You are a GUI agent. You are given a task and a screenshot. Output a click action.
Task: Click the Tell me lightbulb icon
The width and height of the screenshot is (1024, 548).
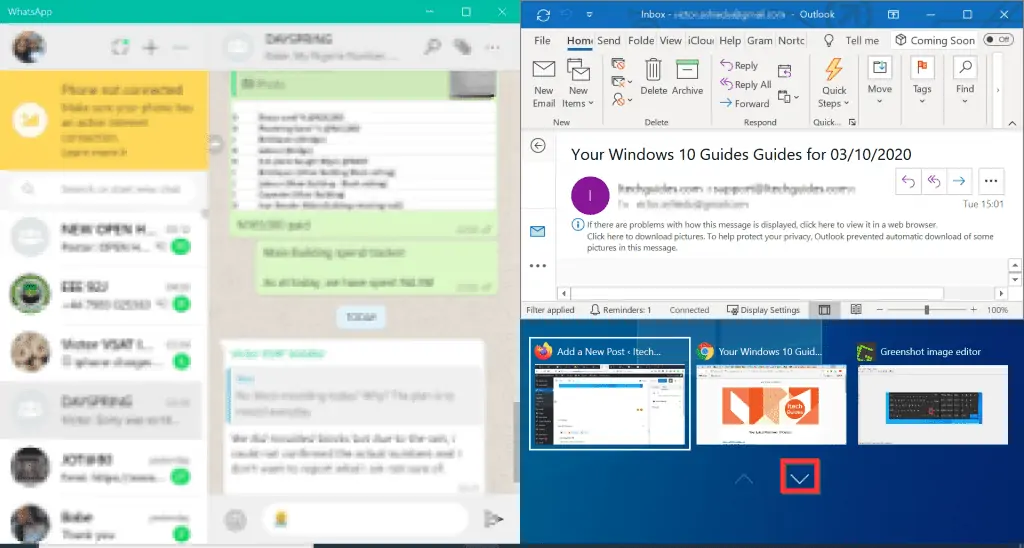coord(829,40)
